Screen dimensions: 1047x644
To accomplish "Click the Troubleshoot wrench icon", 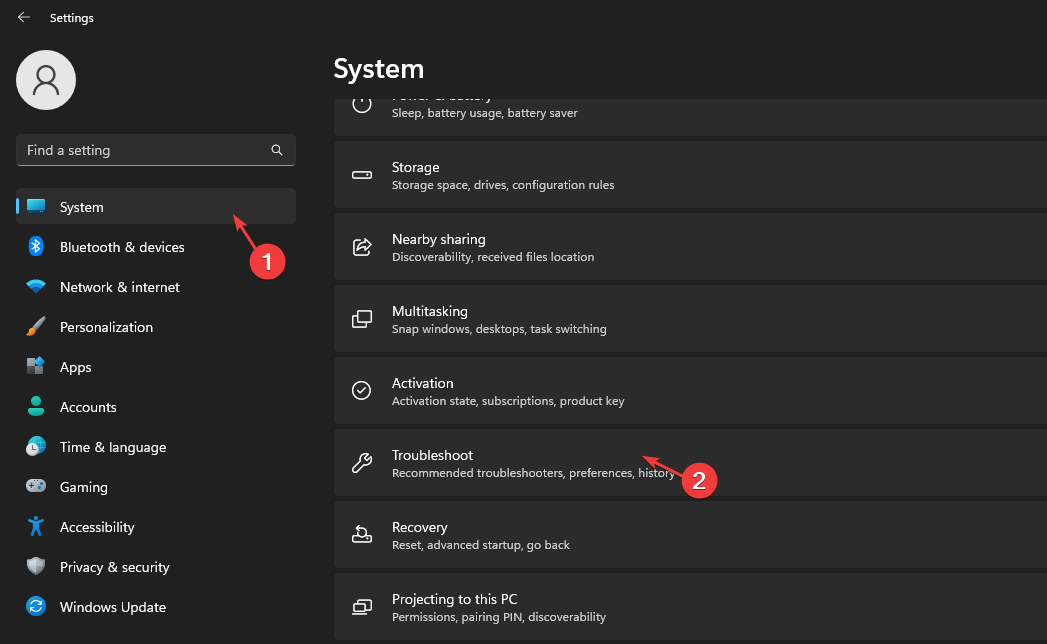I will (x=362, y=462).
